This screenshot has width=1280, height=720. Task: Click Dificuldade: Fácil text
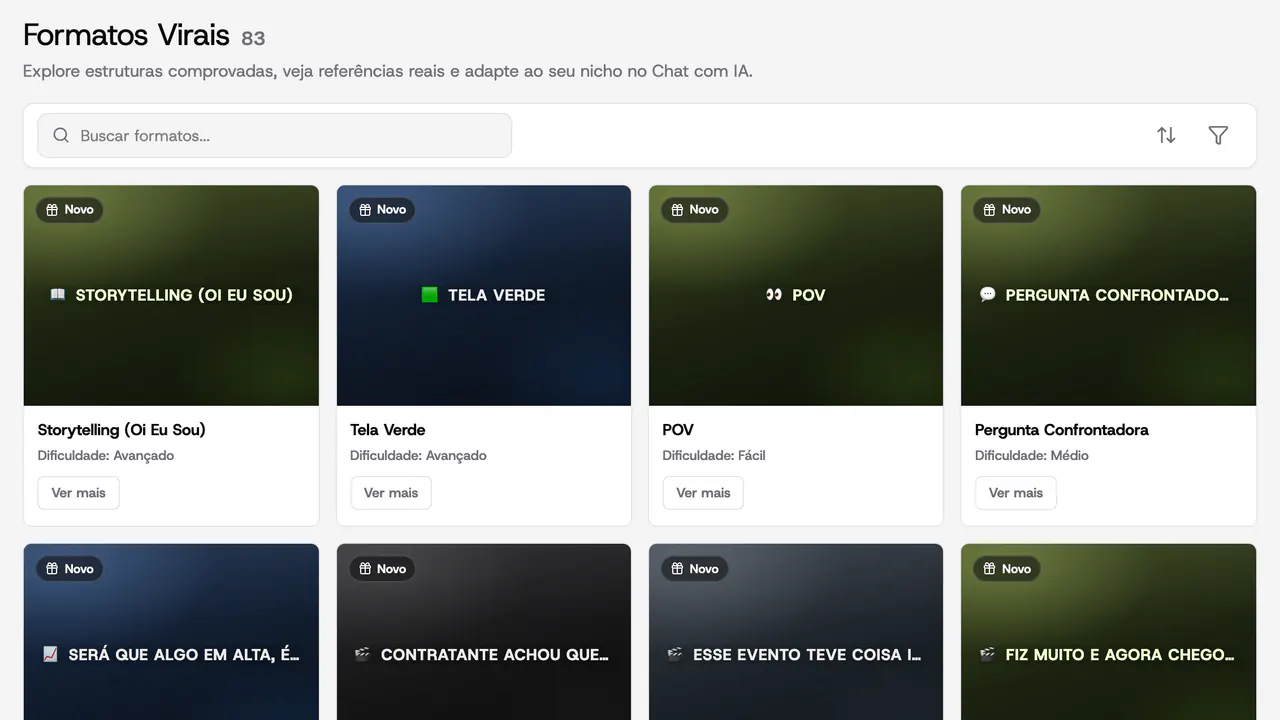[714, 455]
